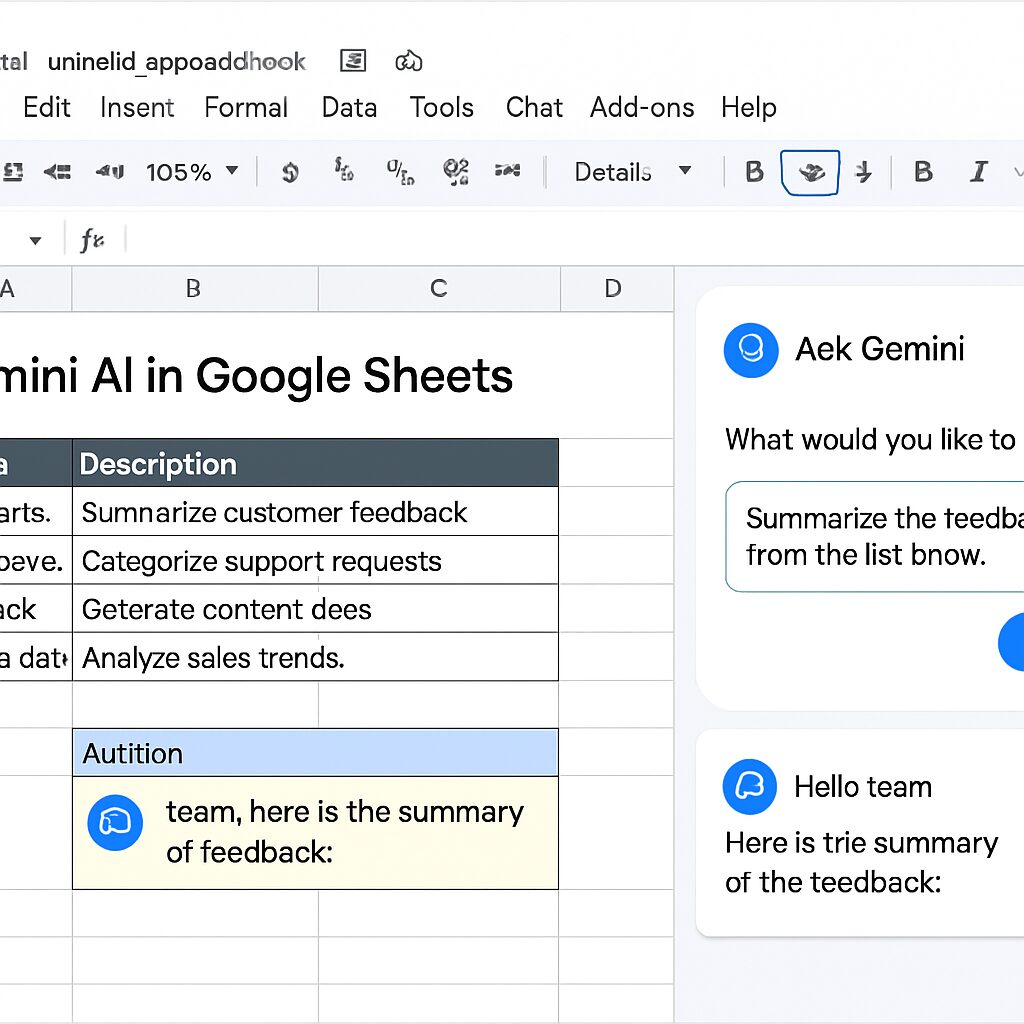The image size is (1024, 1024).
Task: Open the Formal menu
Action: [x=246, y=107]
